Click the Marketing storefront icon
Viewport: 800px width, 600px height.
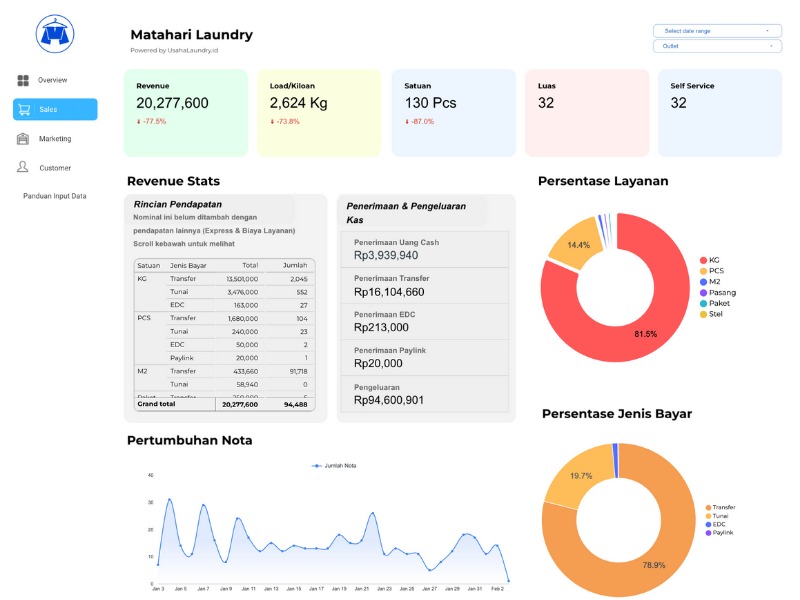23,139
